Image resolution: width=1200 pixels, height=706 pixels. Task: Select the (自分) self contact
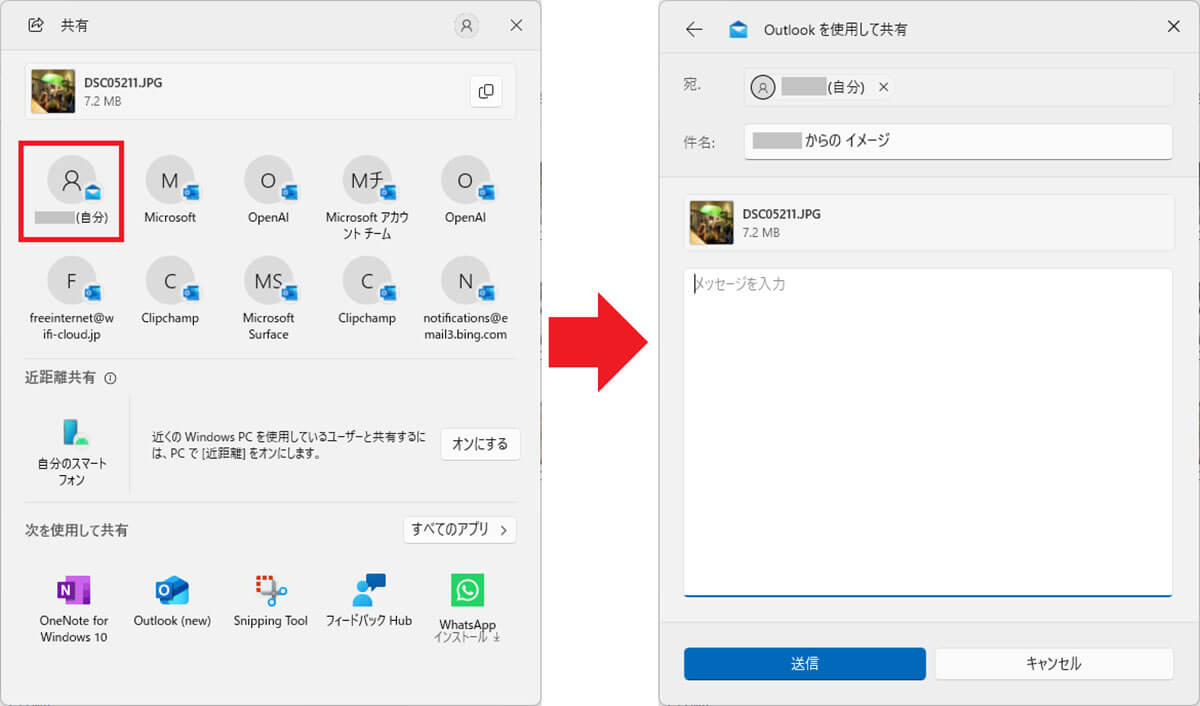point(72,191)
